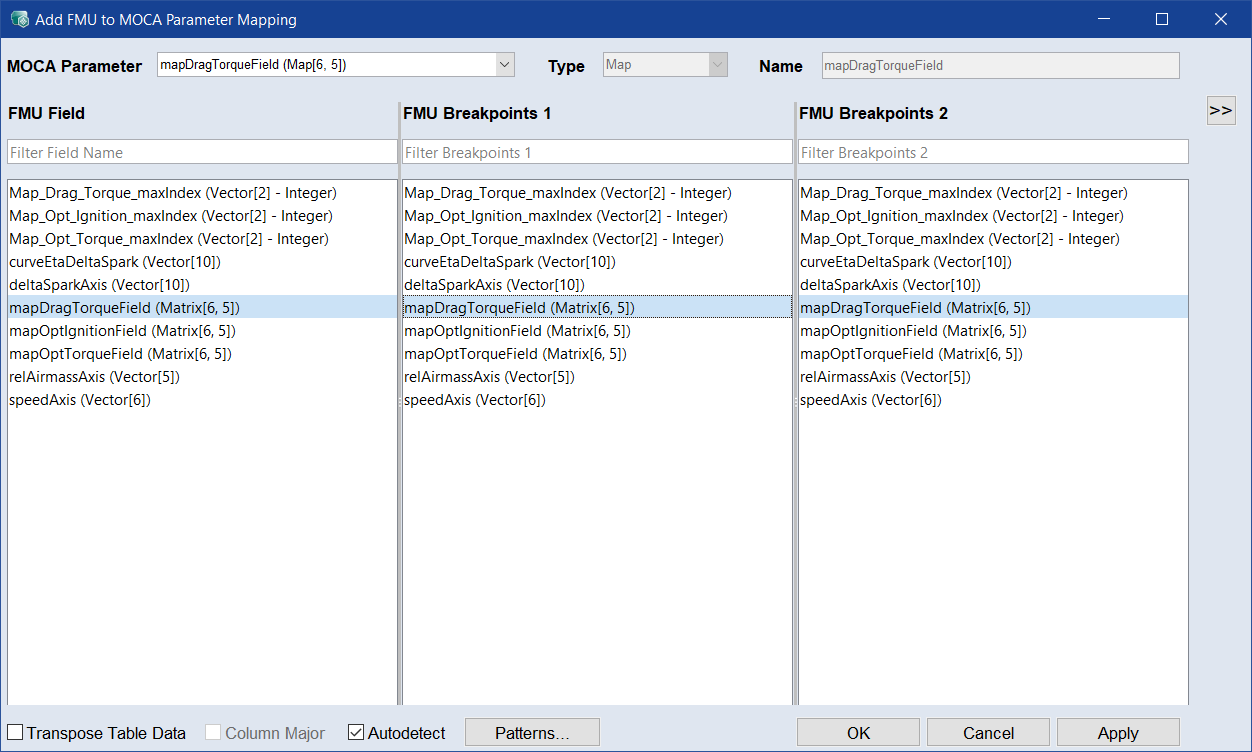Choose mapOptTorqueField in FMU Field list

pyautogui.click(x=120, y=354)
